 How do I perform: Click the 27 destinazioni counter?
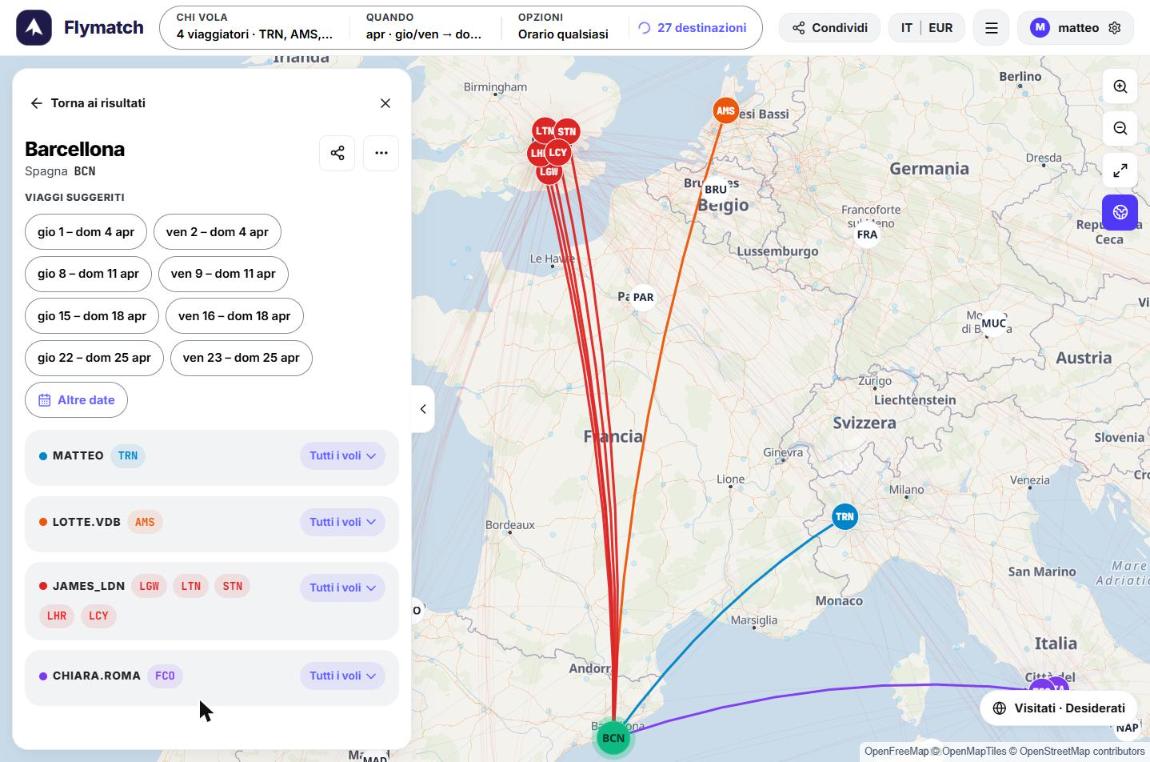pos(692,28)
